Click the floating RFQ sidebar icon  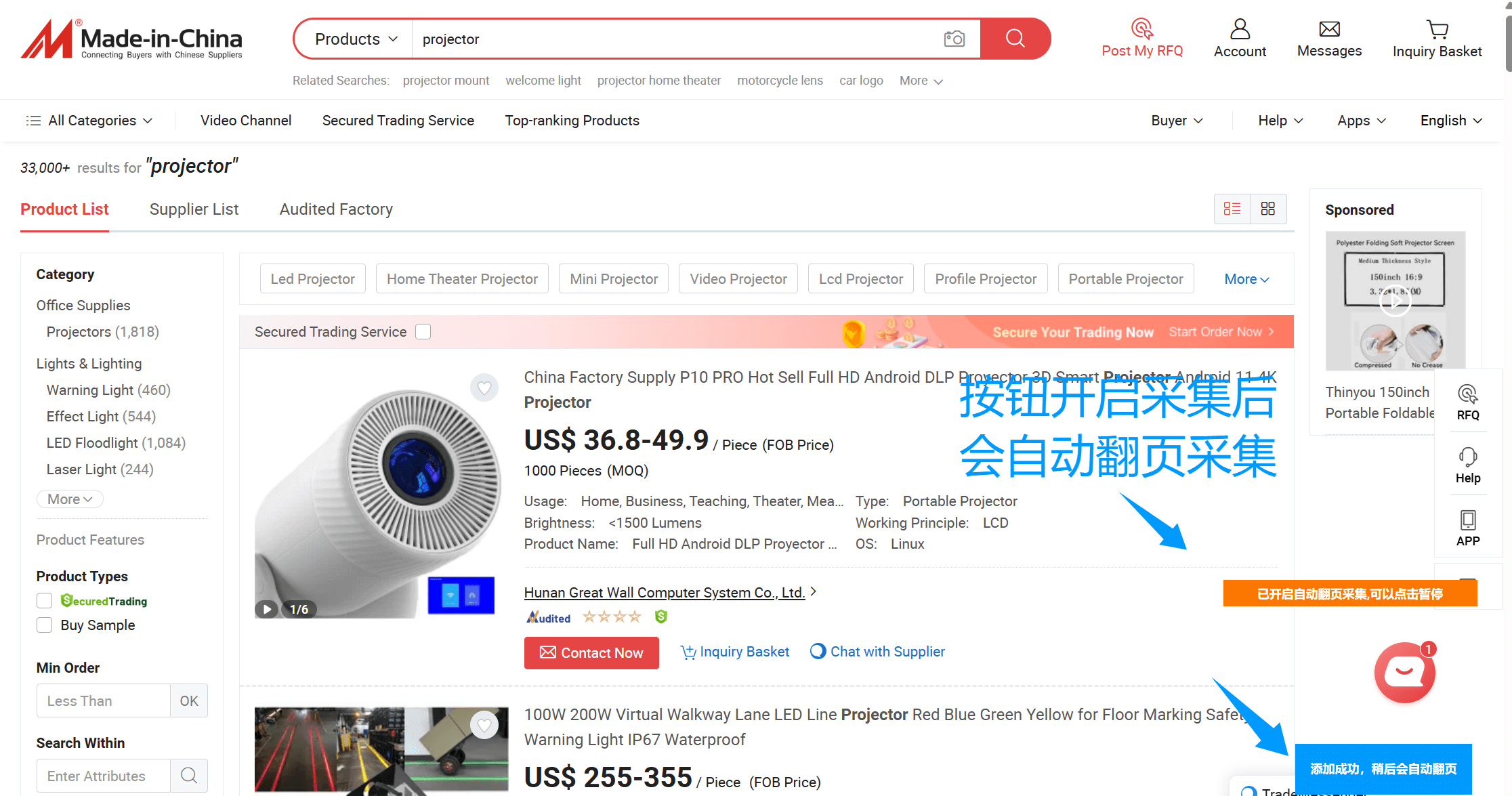[1468, 402]
